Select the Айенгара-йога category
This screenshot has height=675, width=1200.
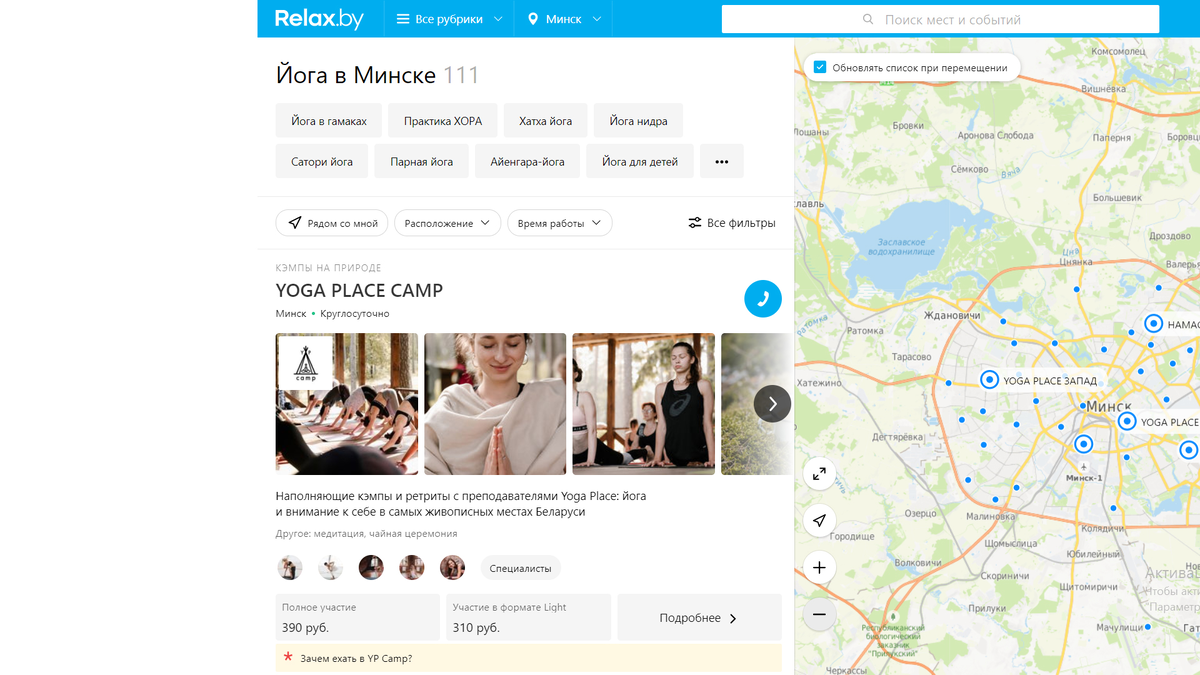(528, 161)
